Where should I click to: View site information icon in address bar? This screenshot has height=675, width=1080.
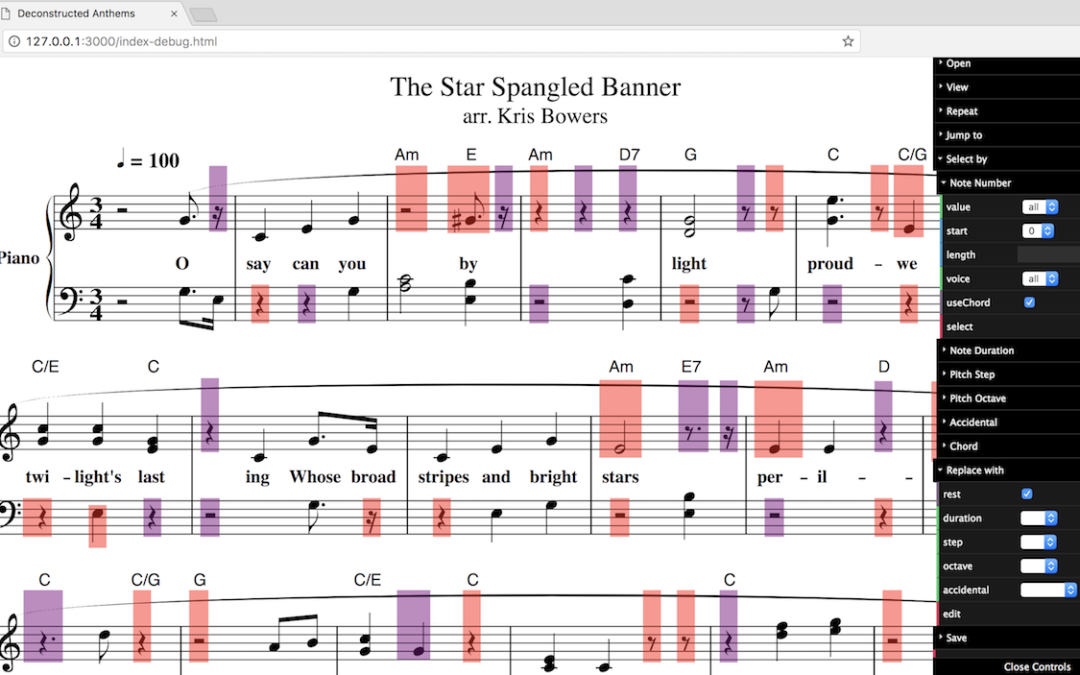14,41
